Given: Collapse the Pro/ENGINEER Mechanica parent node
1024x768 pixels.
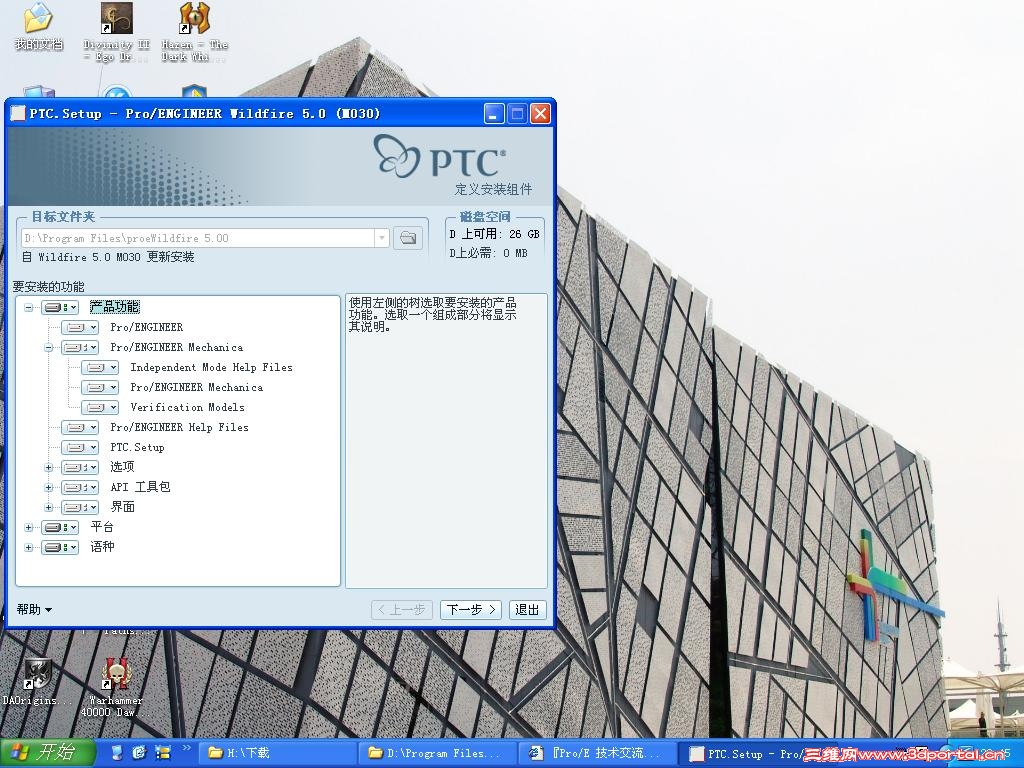Looking at the screenshot, I should point(48,347).
